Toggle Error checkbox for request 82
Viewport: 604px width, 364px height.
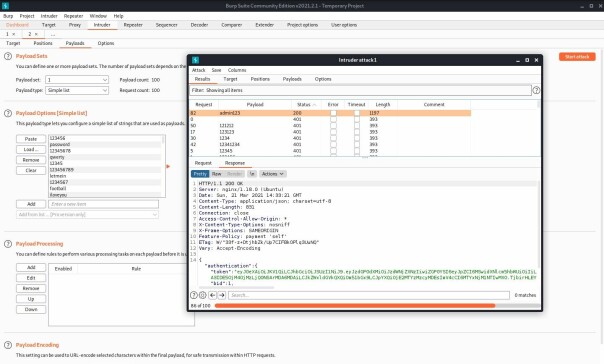[x=333, y=113]
